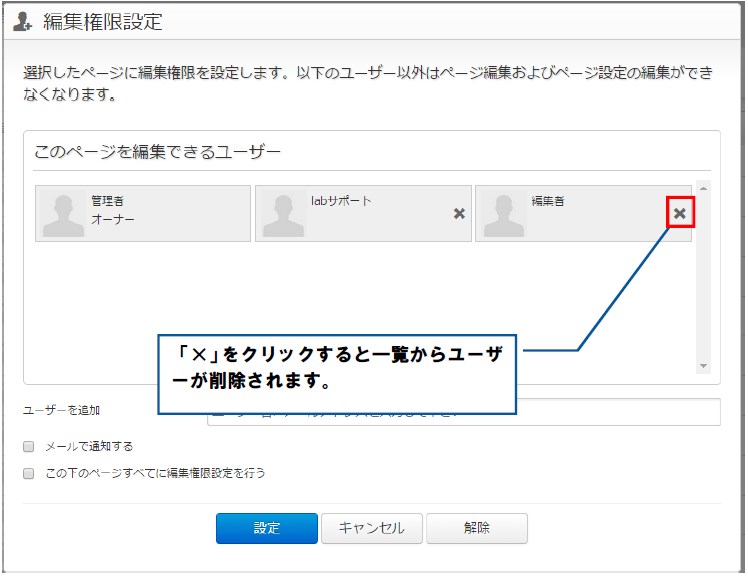This screenshot has width=748, height=576.
Task: Click the user-add icon beside 編集権限設定 title
Action: point(22,21)
